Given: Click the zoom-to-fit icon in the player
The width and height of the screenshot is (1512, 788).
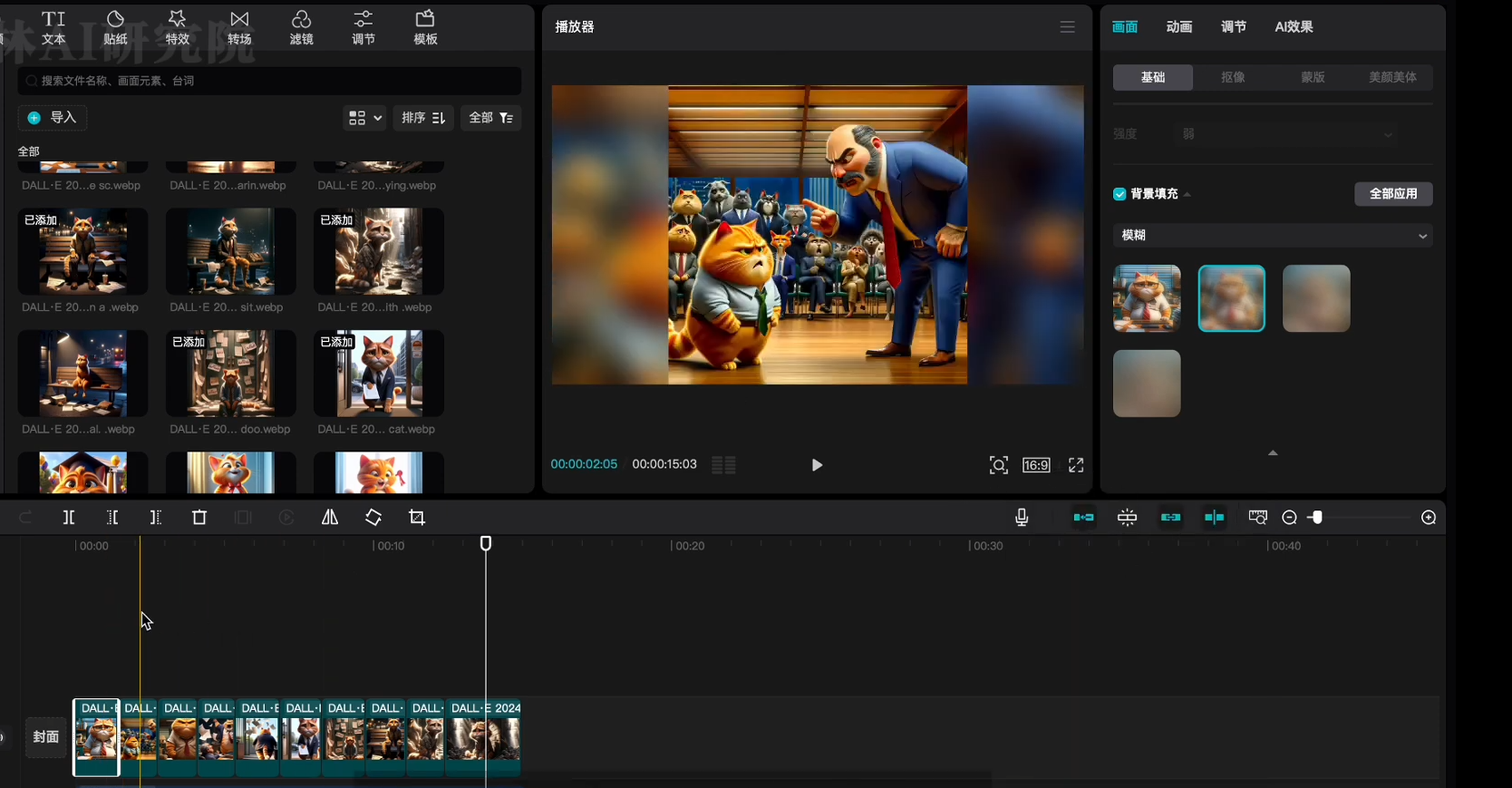Looking at the screenshot, I should click(999, 465).
